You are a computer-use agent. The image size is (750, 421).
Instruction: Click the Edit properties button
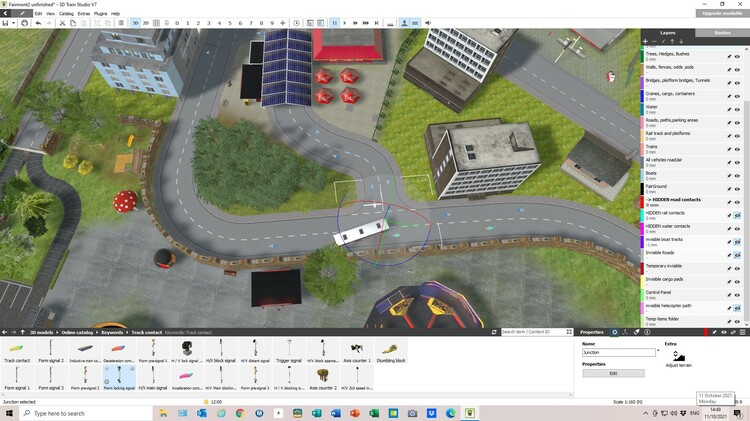[x=613, y=373]
